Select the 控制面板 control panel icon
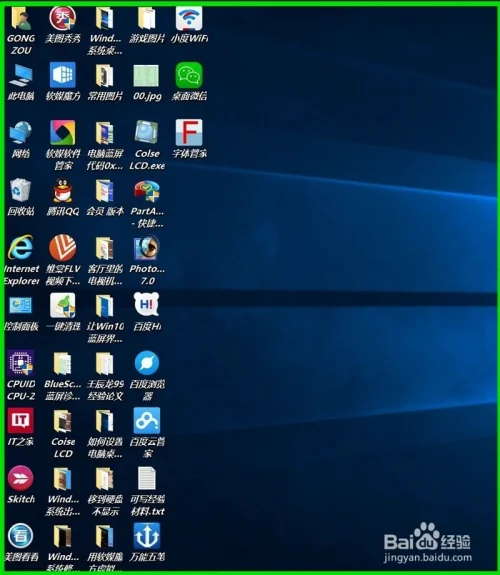This screenshot has height=575, width=500. pyautogui.click(x=21, y=305)
